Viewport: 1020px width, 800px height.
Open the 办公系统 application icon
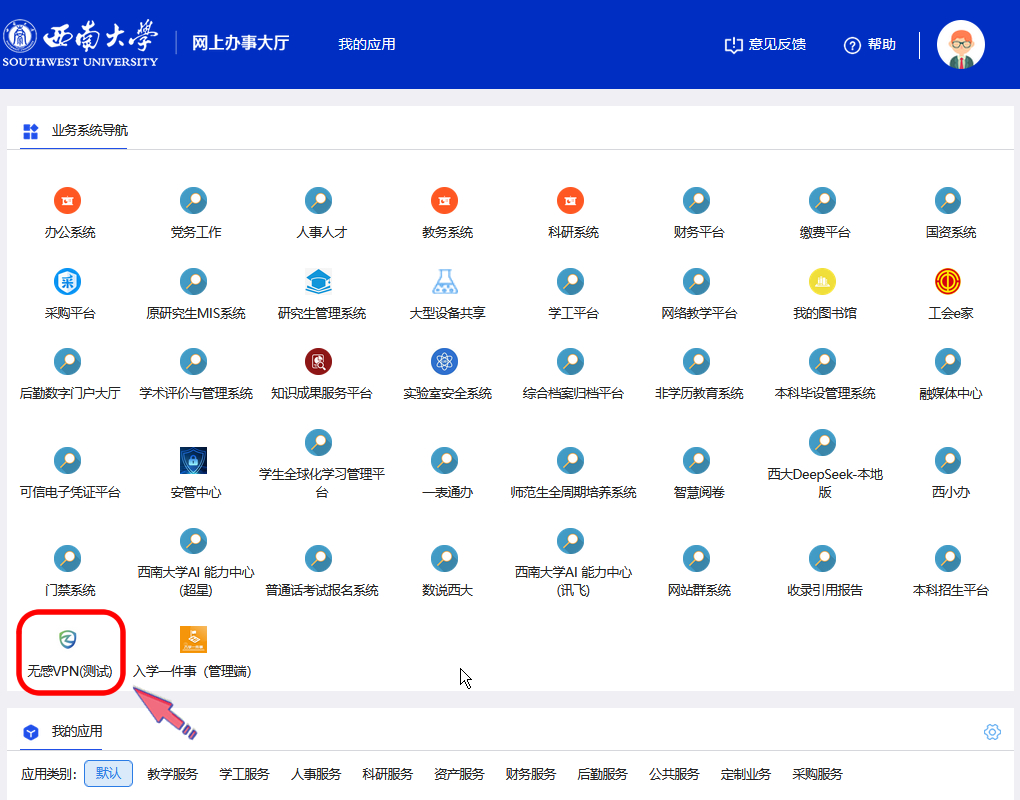69,201
